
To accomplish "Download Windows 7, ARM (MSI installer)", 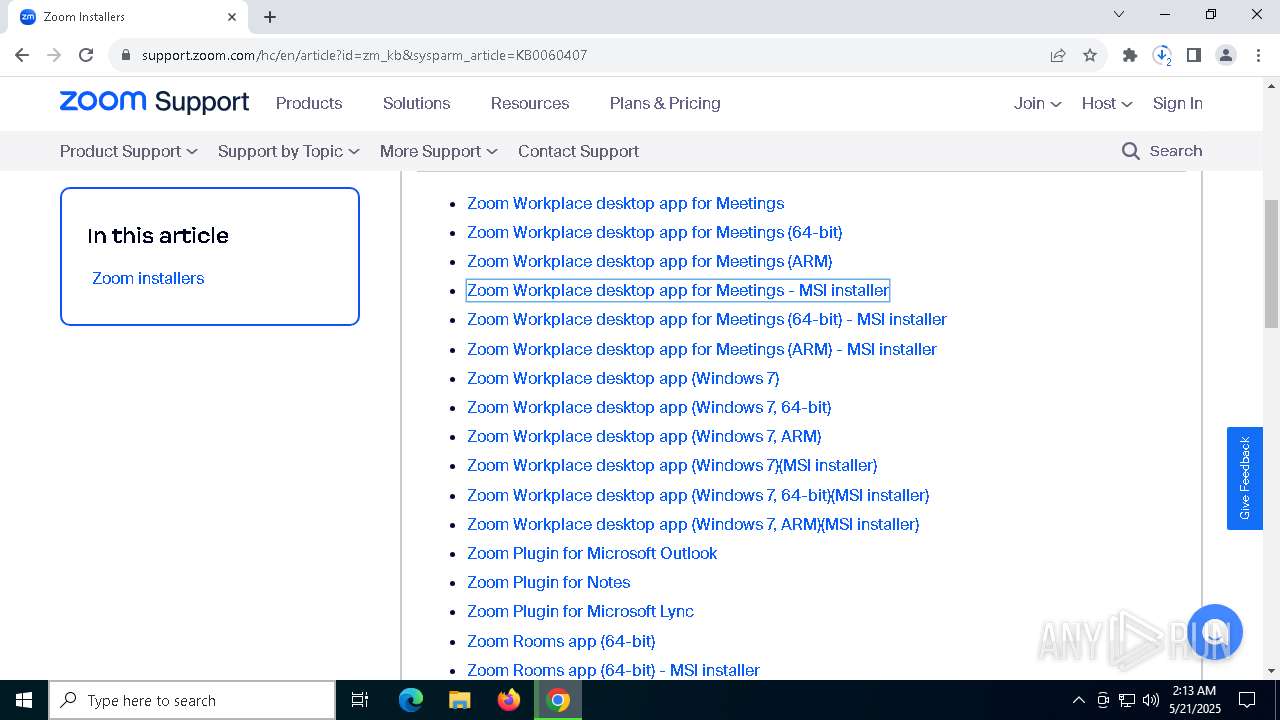I will point(693,524).
